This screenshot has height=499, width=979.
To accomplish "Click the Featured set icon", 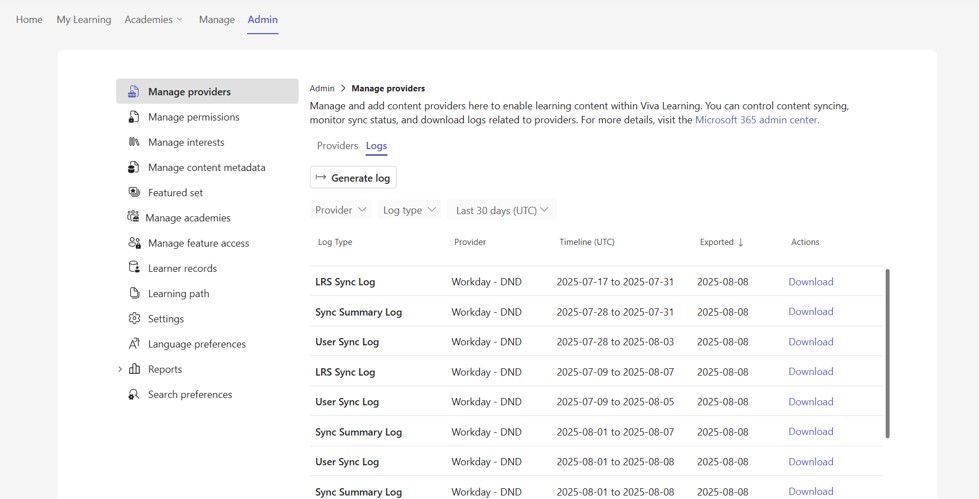I will tap(134, 192).
